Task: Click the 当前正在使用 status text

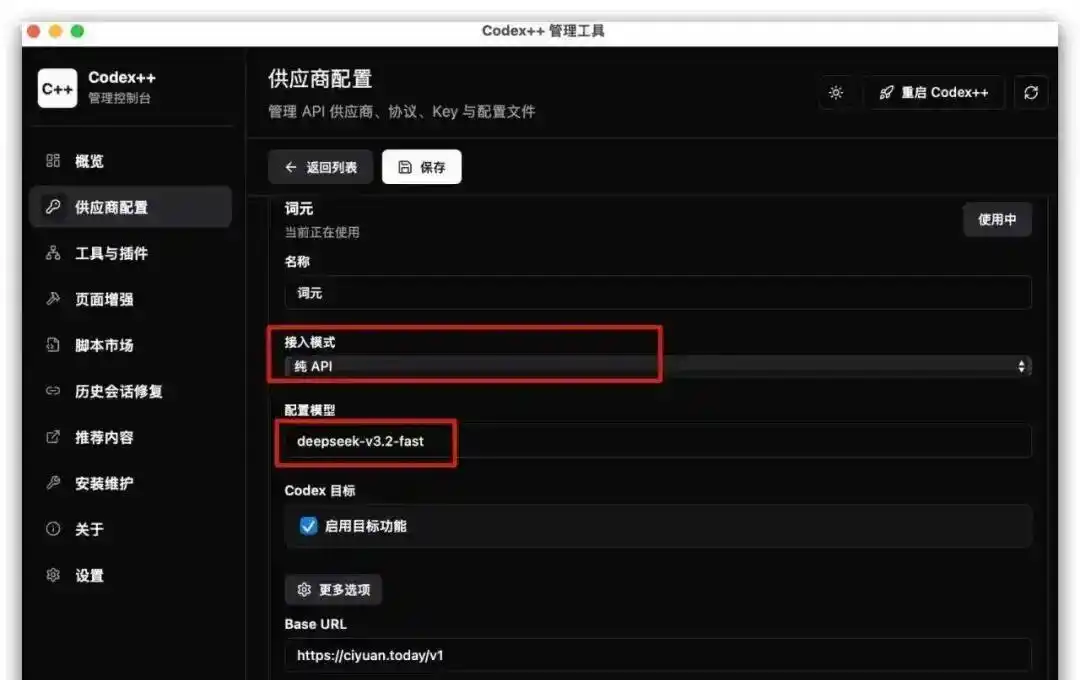Action: click(322, 232)
